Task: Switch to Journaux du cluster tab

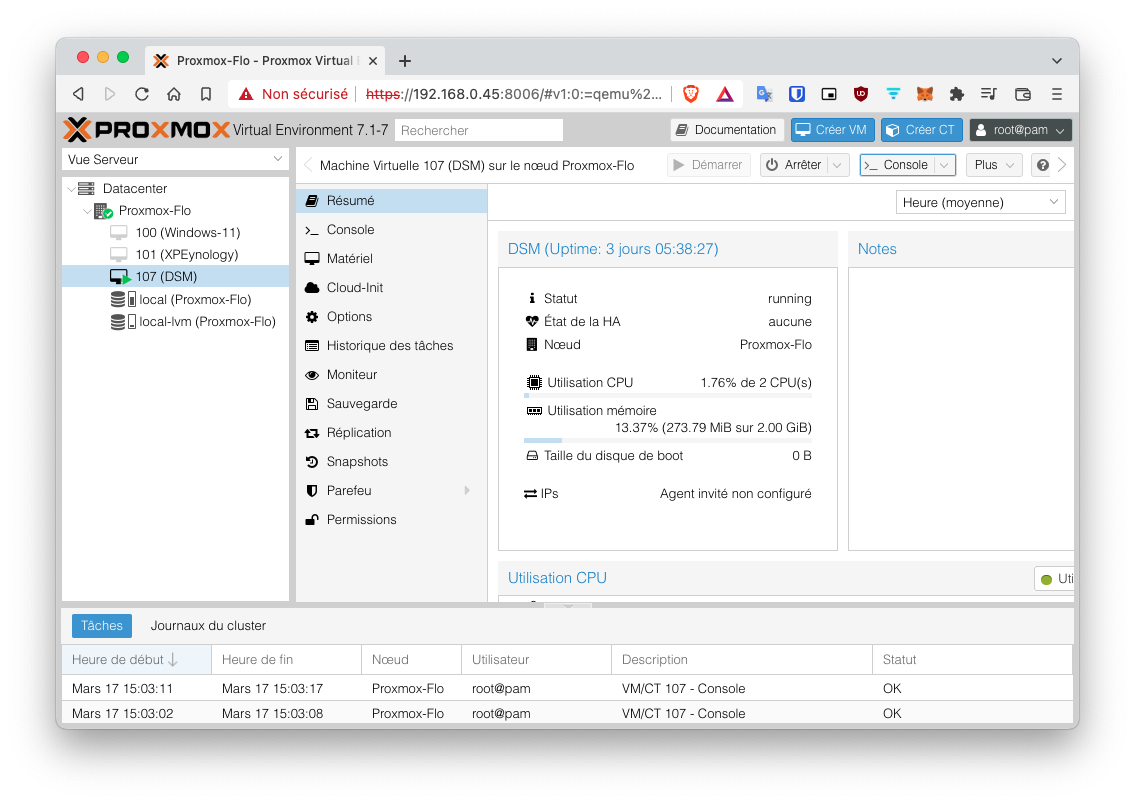Action: pyautogui.click(x=208, y=626)
